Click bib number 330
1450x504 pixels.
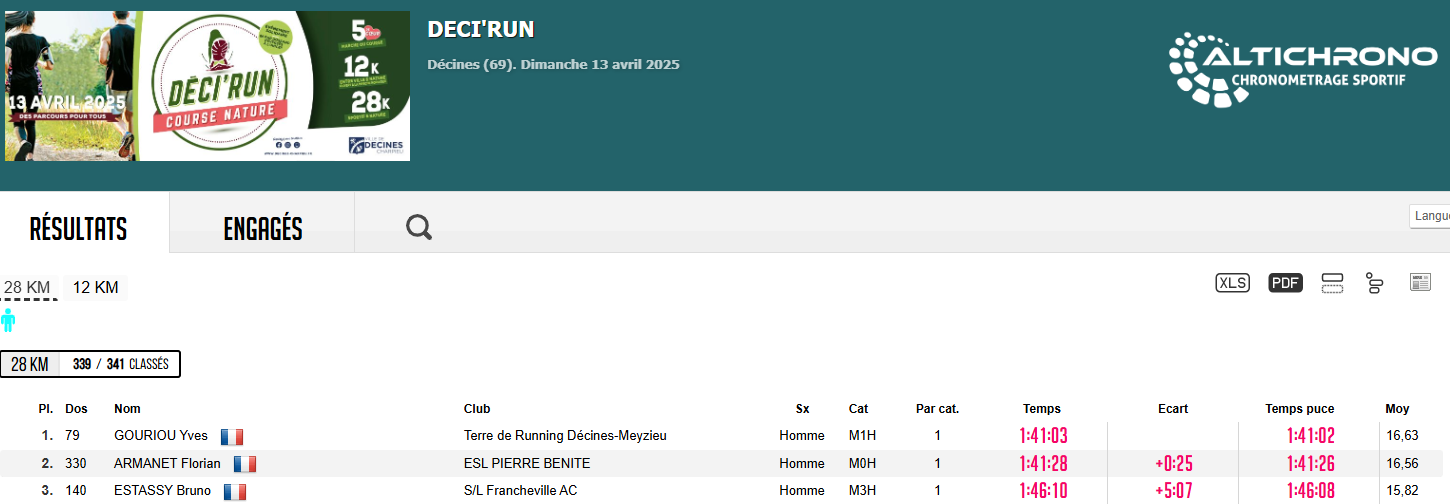76,464
